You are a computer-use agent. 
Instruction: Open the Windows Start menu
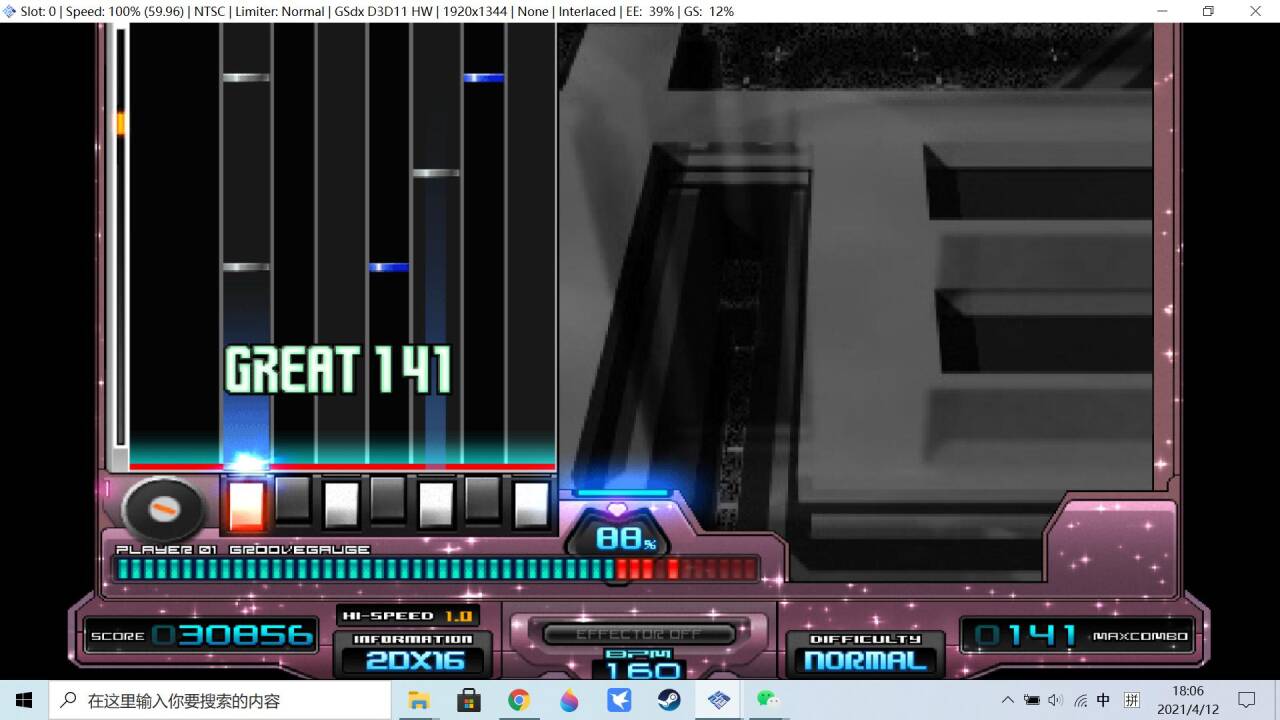24,700
